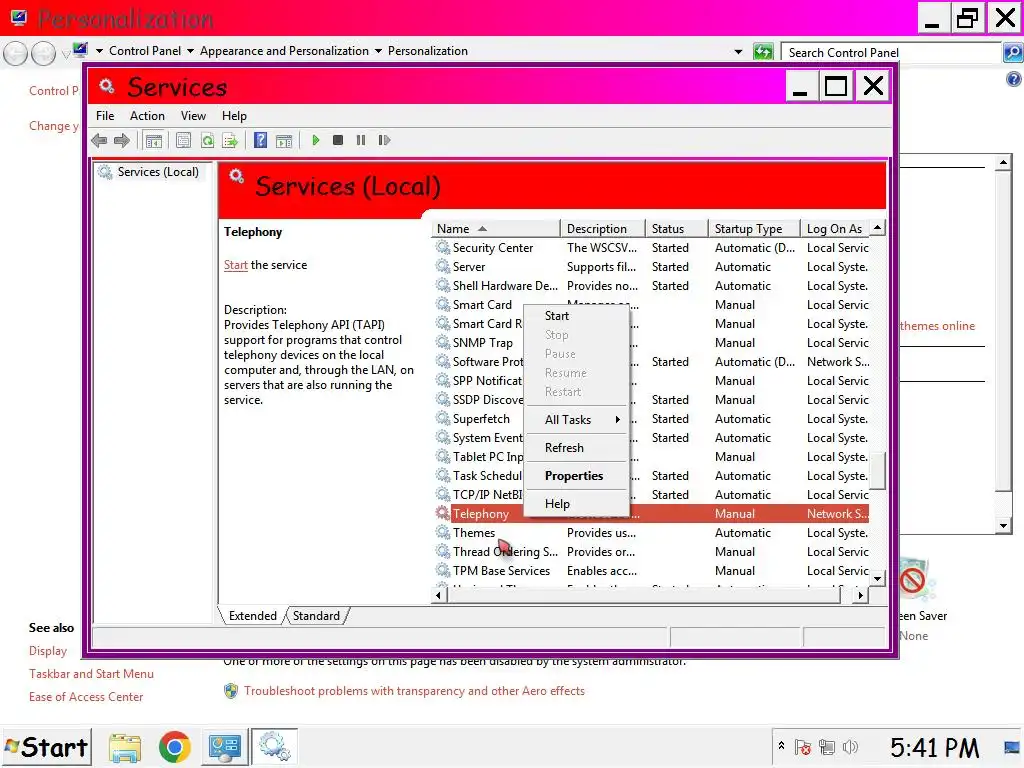Select the Thread Ordering Server row
The width and height of the screenshot is (1024, 768).
tap(651, 552)
